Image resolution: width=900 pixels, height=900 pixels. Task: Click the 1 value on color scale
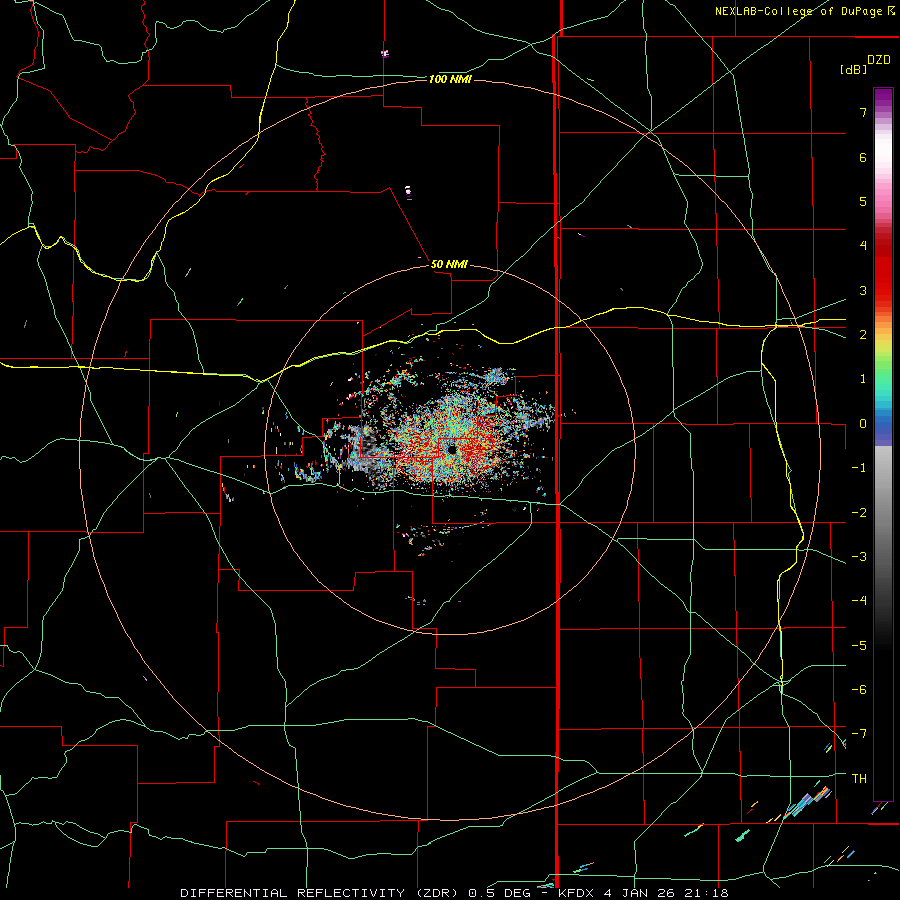point(863,379)
